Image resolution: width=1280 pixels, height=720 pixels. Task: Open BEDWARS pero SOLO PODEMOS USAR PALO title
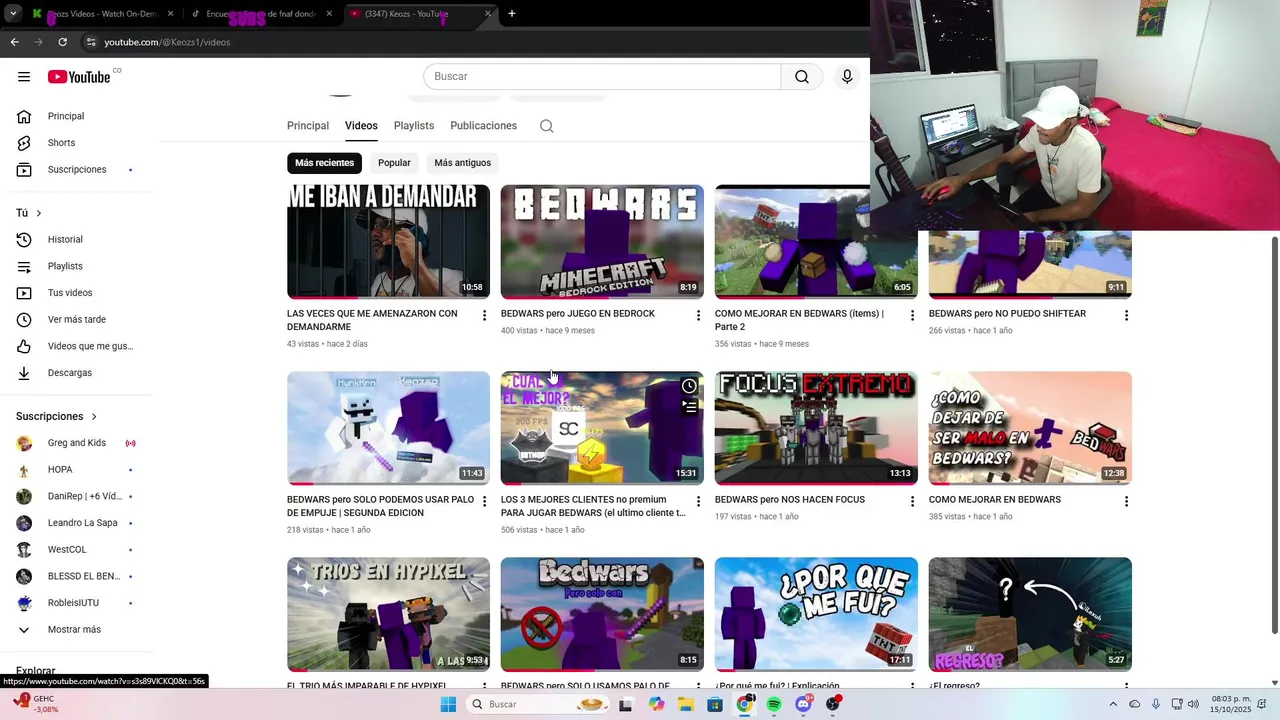pyautogui.click(x=380, y=506)
